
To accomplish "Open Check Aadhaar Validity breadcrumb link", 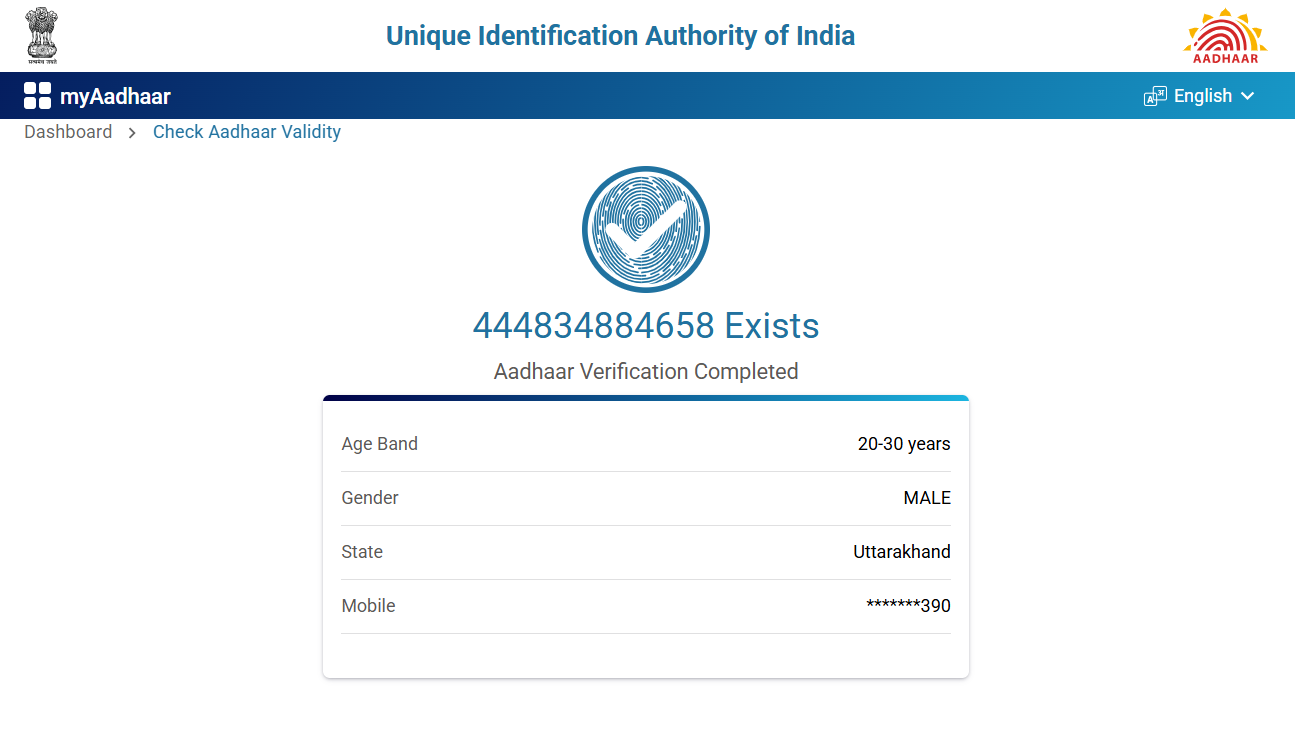I will 247,132.
